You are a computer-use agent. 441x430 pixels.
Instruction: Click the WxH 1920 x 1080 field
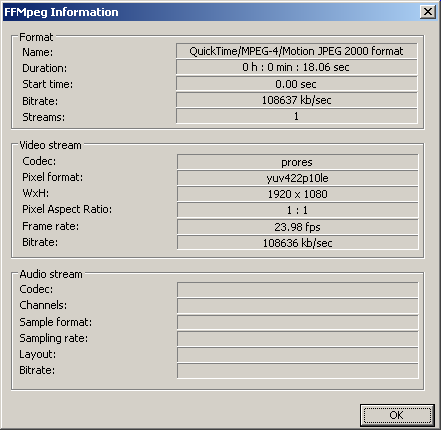pyautogui.click(x=297, y=194)
